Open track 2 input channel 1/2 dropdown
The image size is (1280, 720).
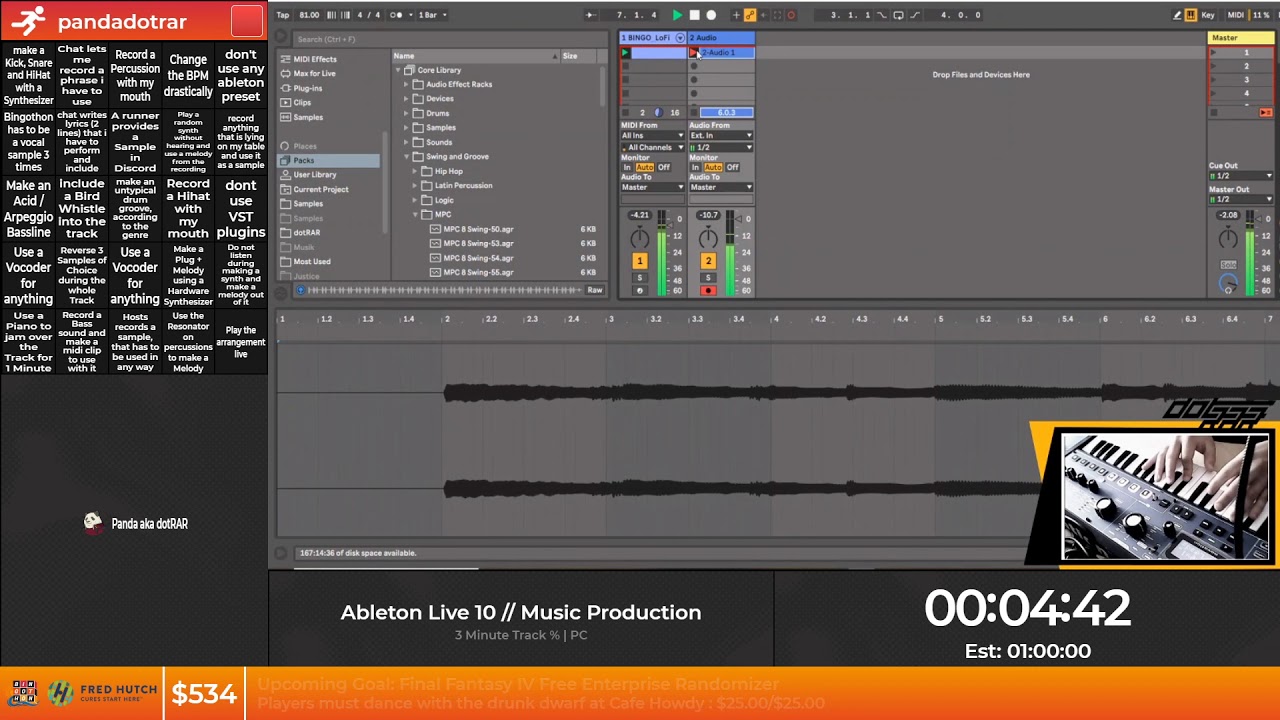[721, 148]
